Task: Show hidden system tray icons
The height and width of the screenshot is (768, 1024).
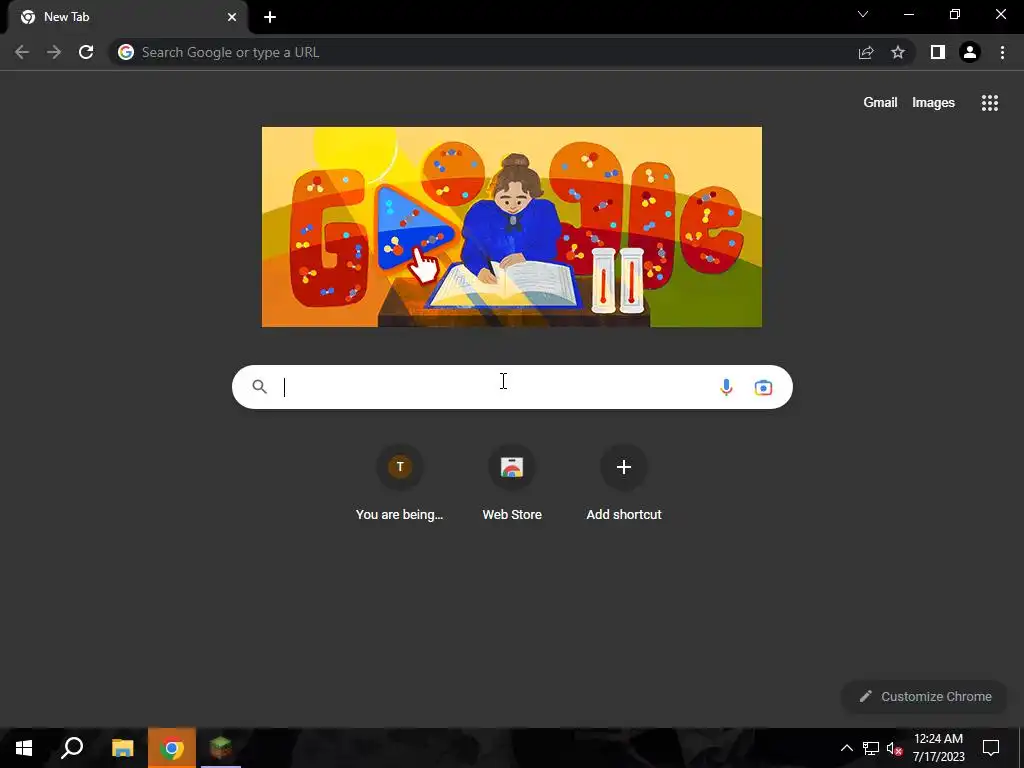Action: pyautogui.click(x=846, y=748)
